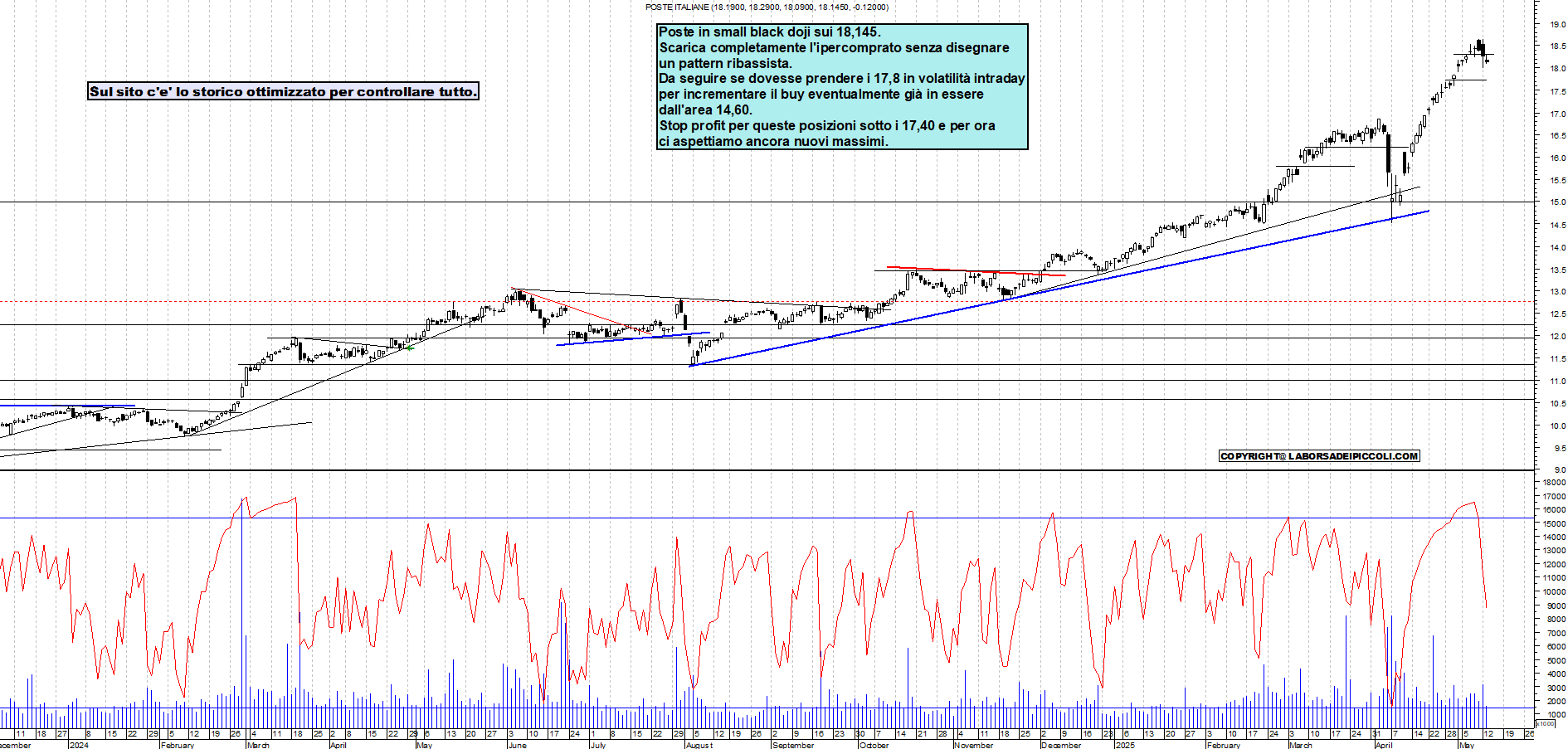Screen dimensions: 1568x749
Task: Click the line 'Da seguire se dovesse prendere i 17,8'
Action: click(842, 79)
